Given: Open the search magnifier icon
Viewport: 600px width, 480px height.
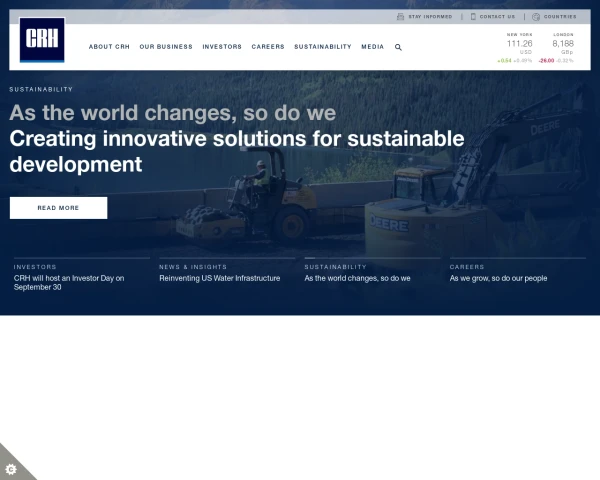Looking at the screenshot, I should (x=398, y=47).
